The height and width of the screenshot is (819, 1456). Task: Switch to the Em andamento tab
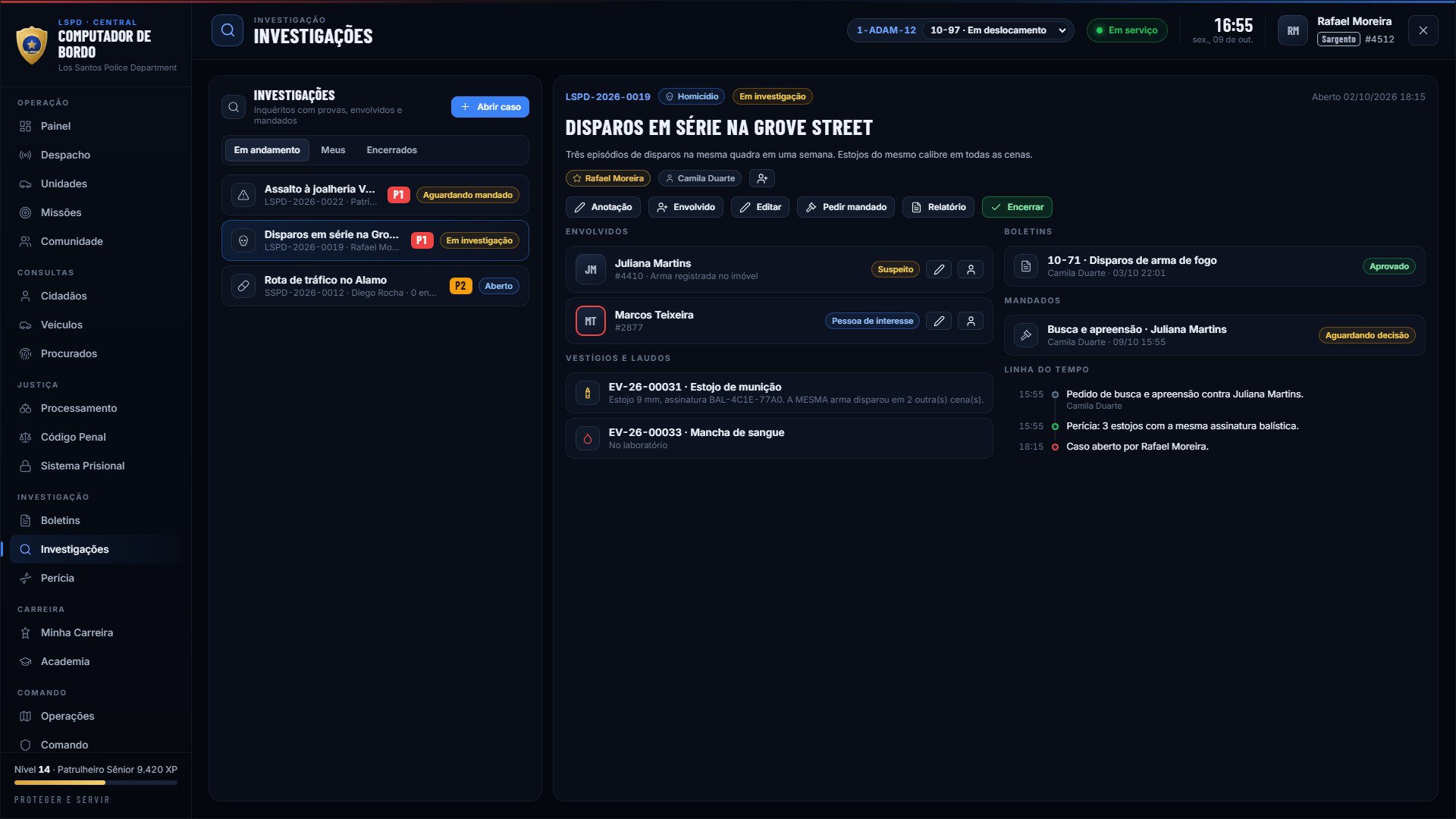(x=267, y=150)
